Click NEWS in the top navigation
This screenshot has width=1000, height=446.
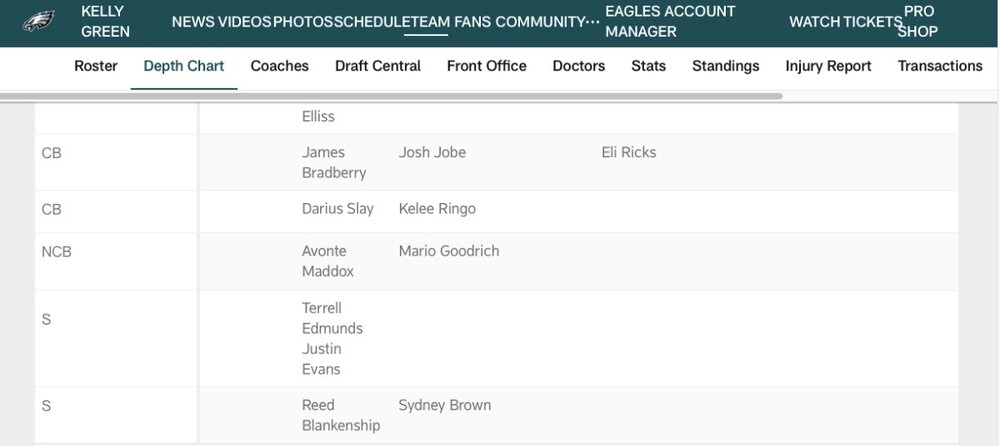pyautogui.click(x=192, y=22)
